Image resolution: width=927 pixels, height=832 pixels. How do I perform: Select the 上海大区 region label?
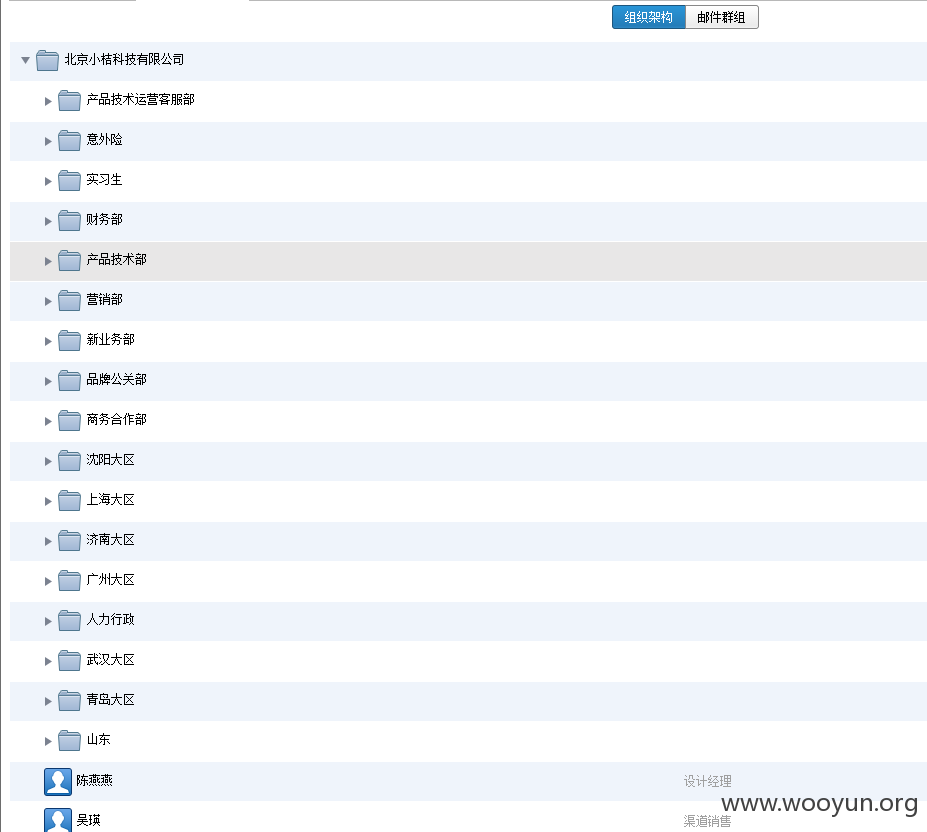111,500
